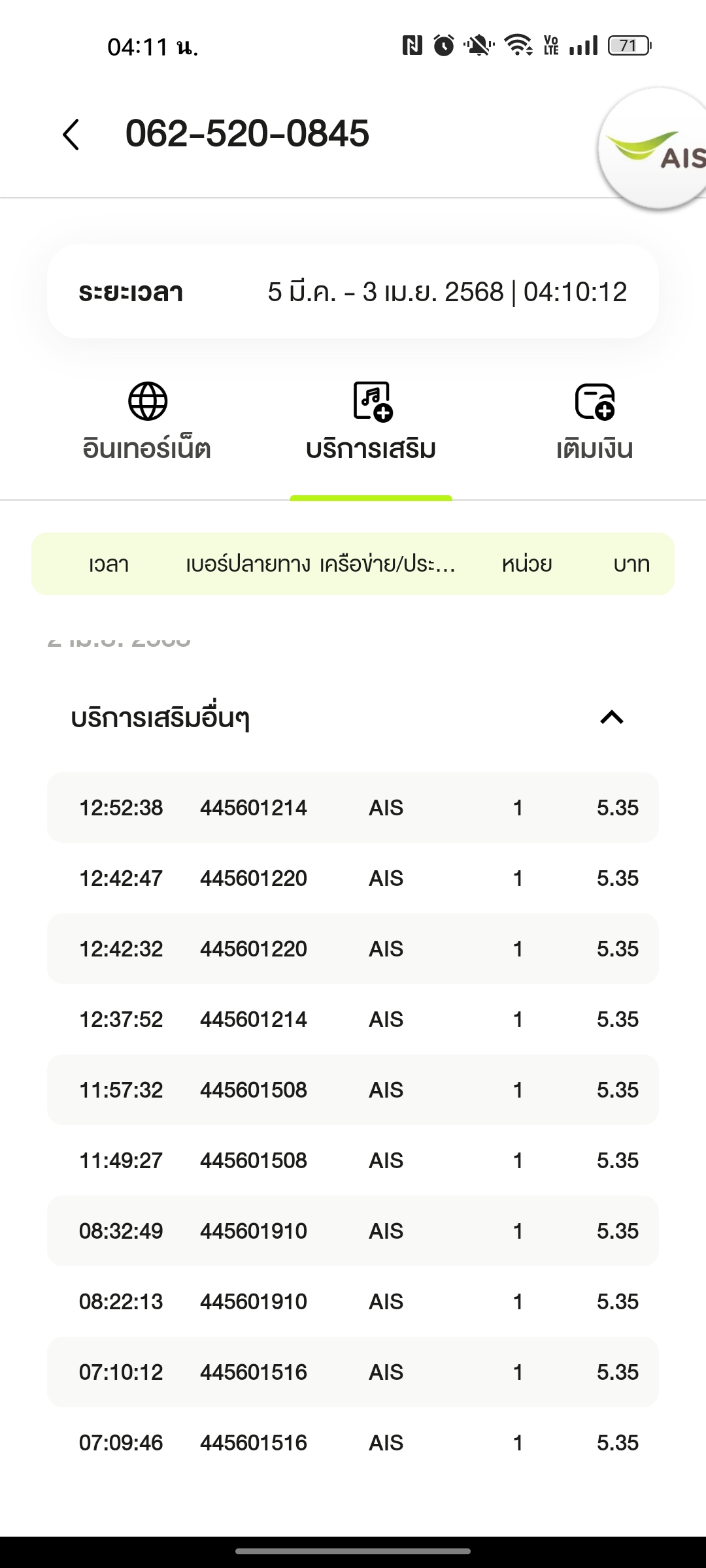
Task: Tap the bottom home gesture bar
Action: coord(353,1551)
